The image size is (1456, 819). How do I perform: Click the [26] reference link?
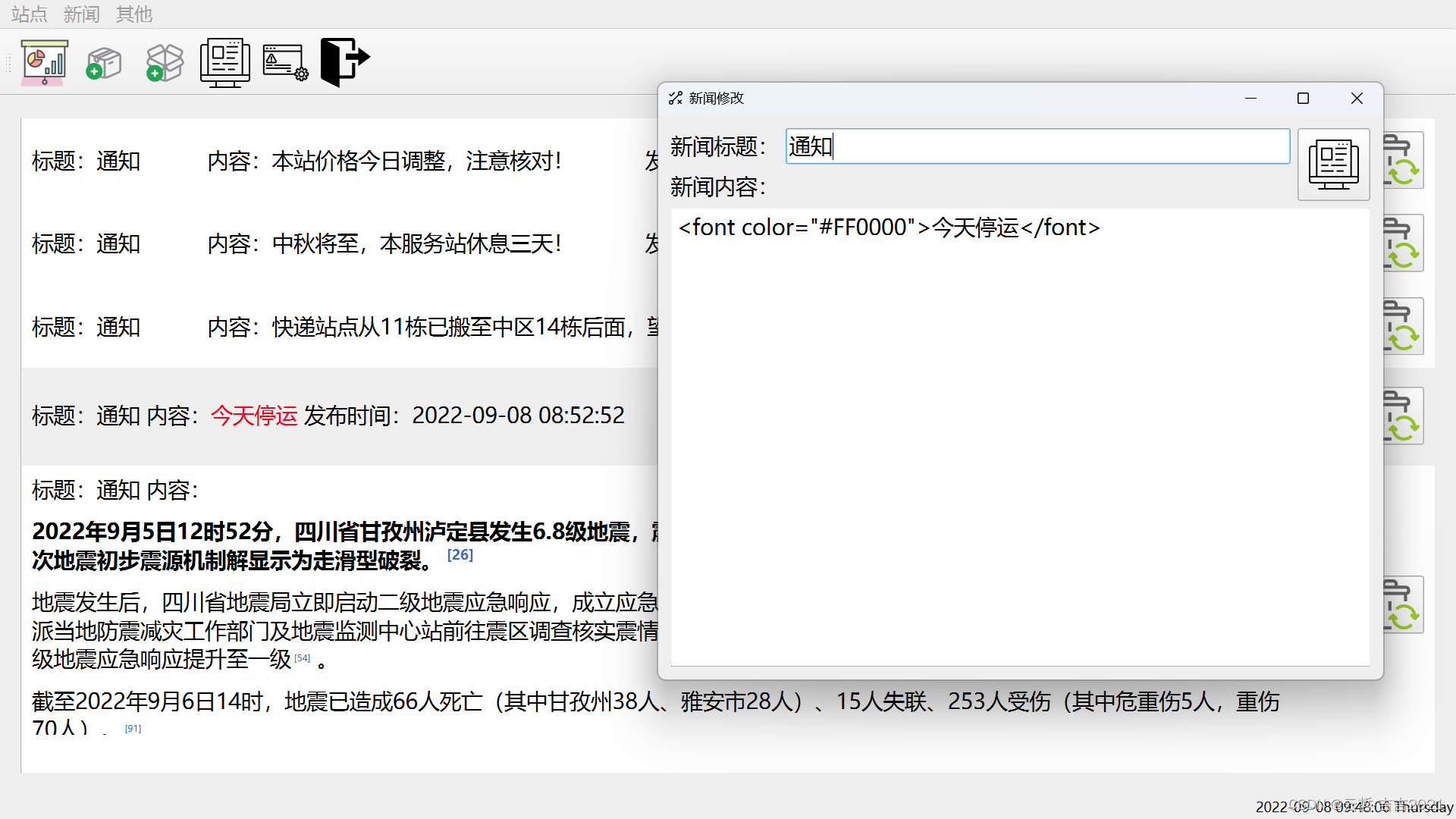coord(460,555)
